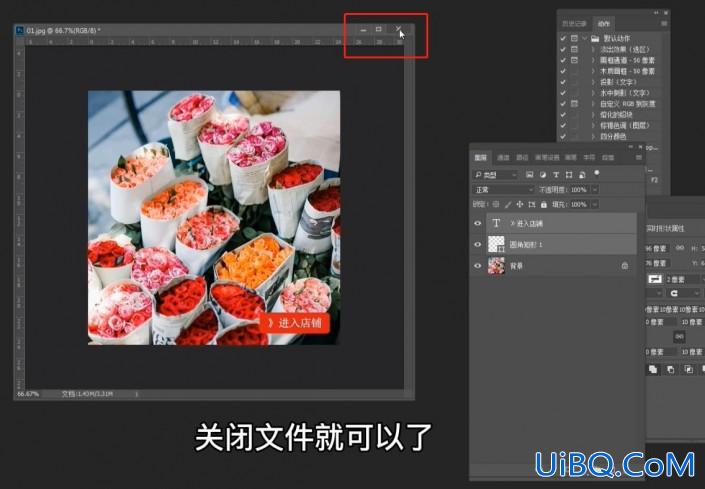Image resolution: width=705 pixels, height=489 pixels.
Task: Select the 动作 tab
Action: (x=604, y=23)
